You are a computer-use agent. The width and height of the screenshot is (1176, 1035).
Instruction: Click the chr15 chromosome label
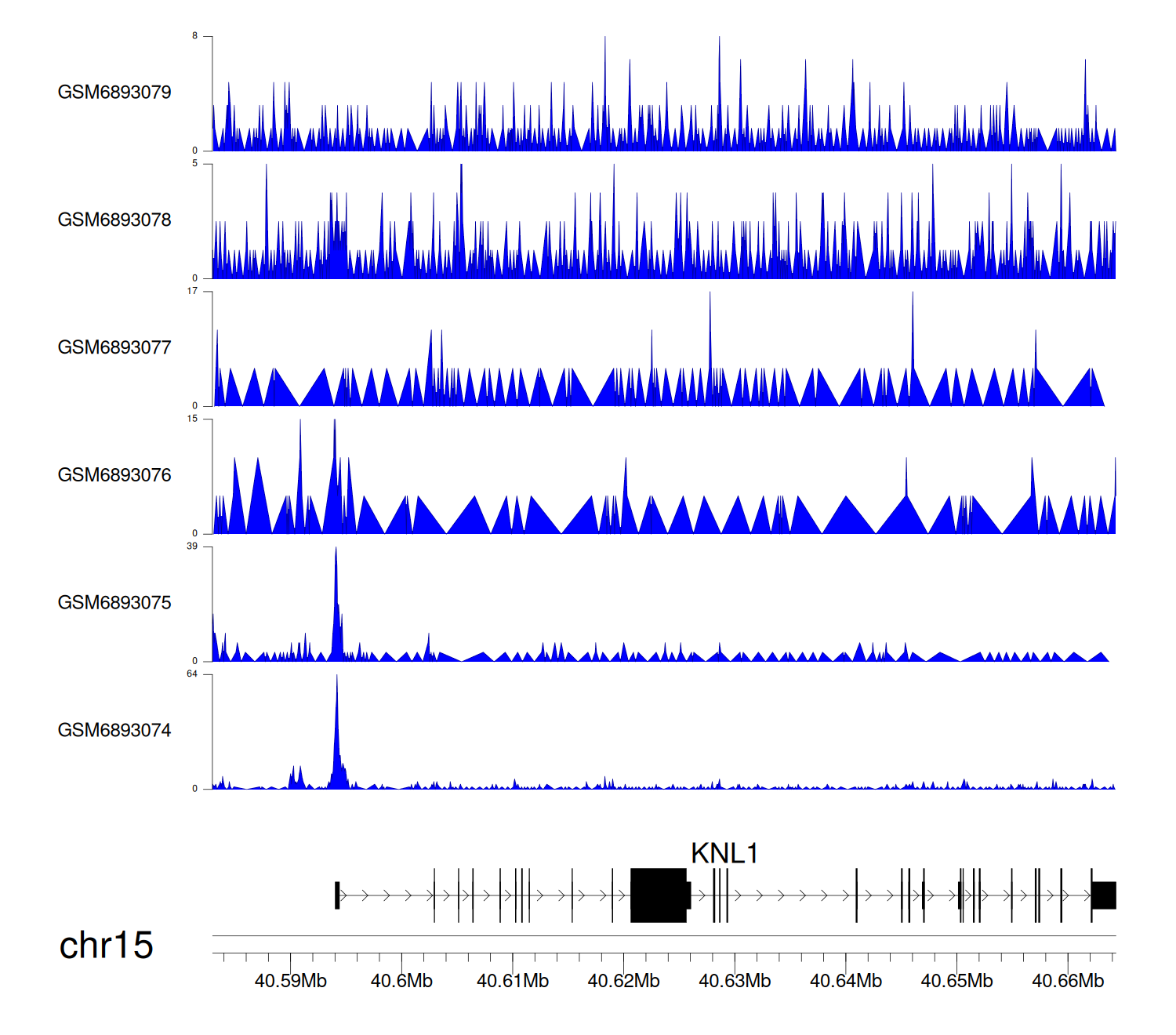tap(106, 946)
